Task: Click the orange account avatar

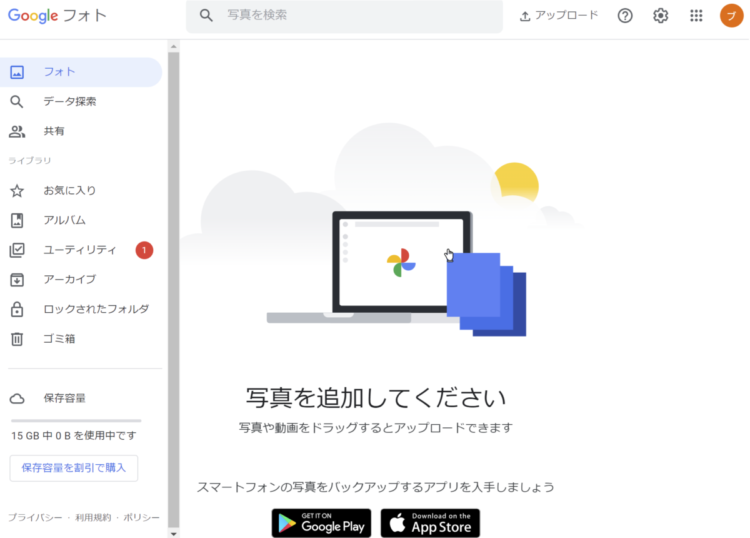Action: pos(731,16)
